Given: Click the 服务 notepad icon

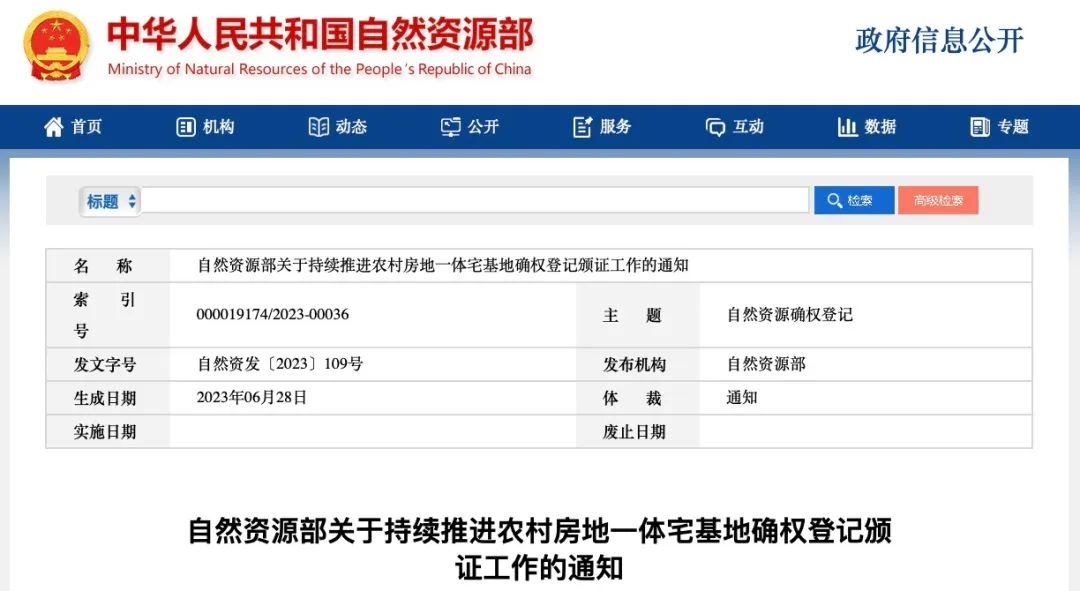Looking at the screenshot, I should tap(583, 127).
